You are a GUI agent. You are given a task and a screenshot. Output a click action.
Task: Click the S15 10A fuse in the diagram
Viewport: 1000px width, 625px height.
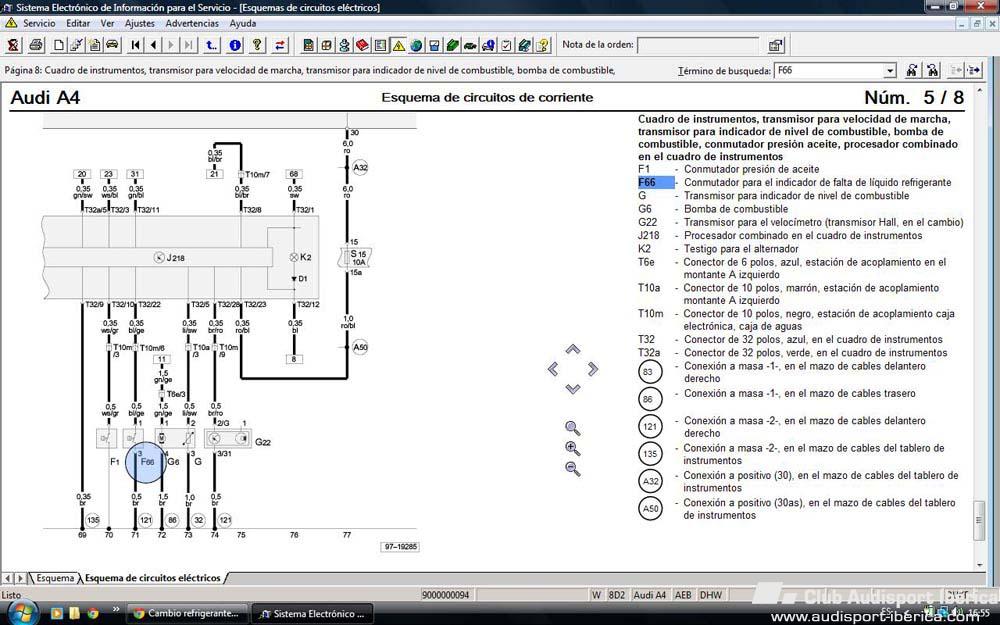point(355,258)
